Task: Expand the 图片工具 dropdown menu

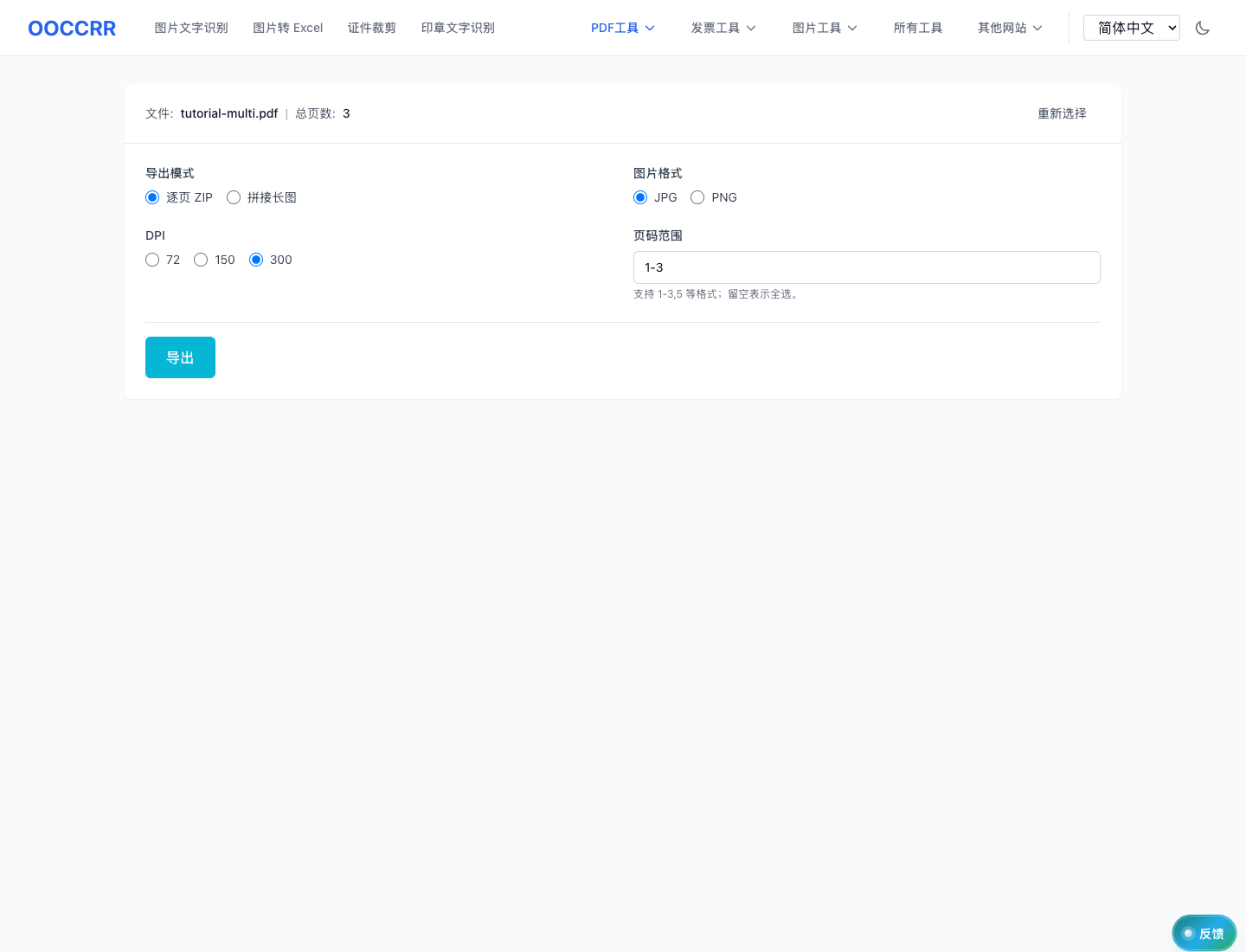Action: 824,28
